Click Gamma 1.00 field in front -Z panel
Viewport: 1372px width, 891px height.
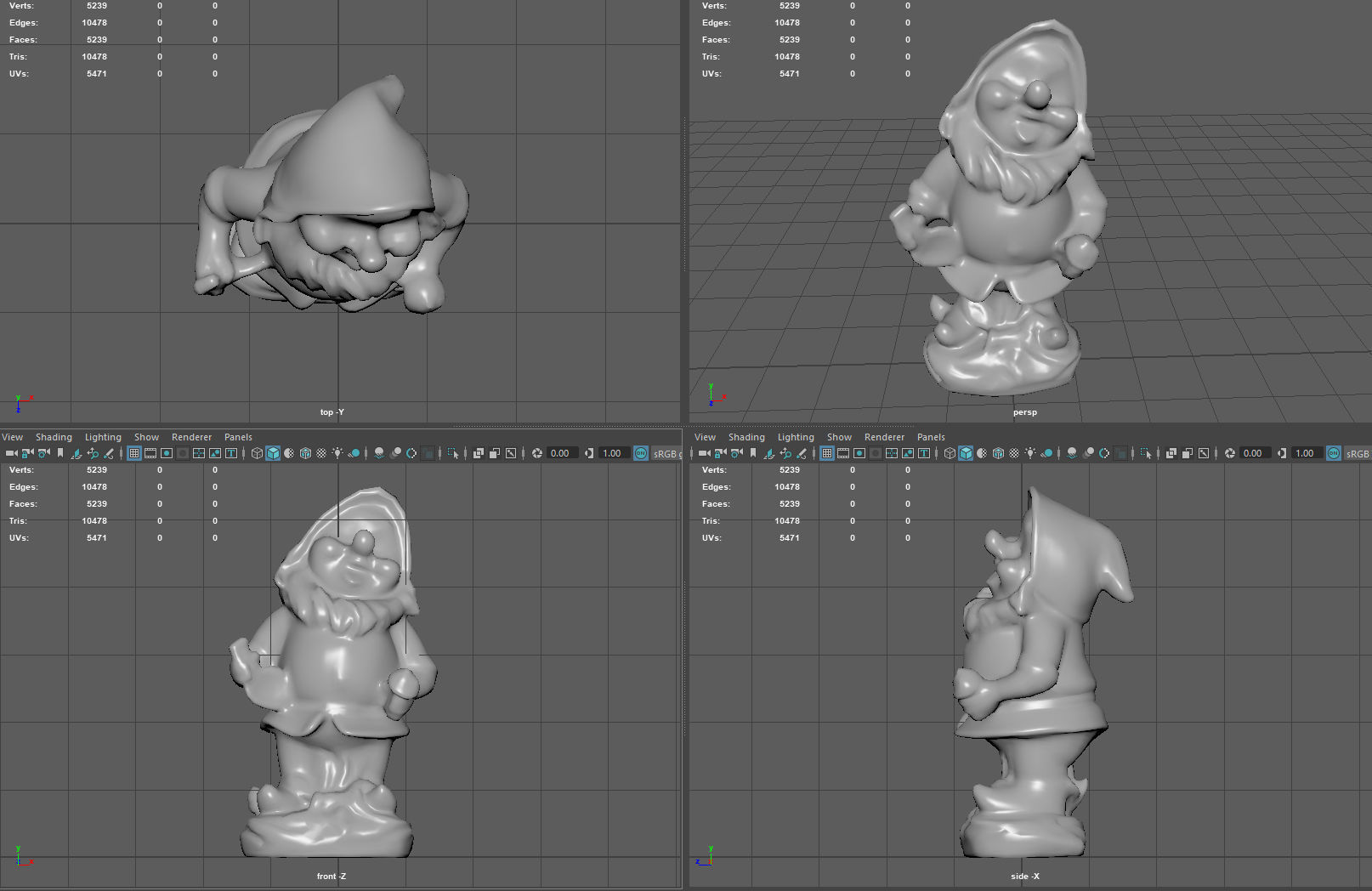pos(614,453)
